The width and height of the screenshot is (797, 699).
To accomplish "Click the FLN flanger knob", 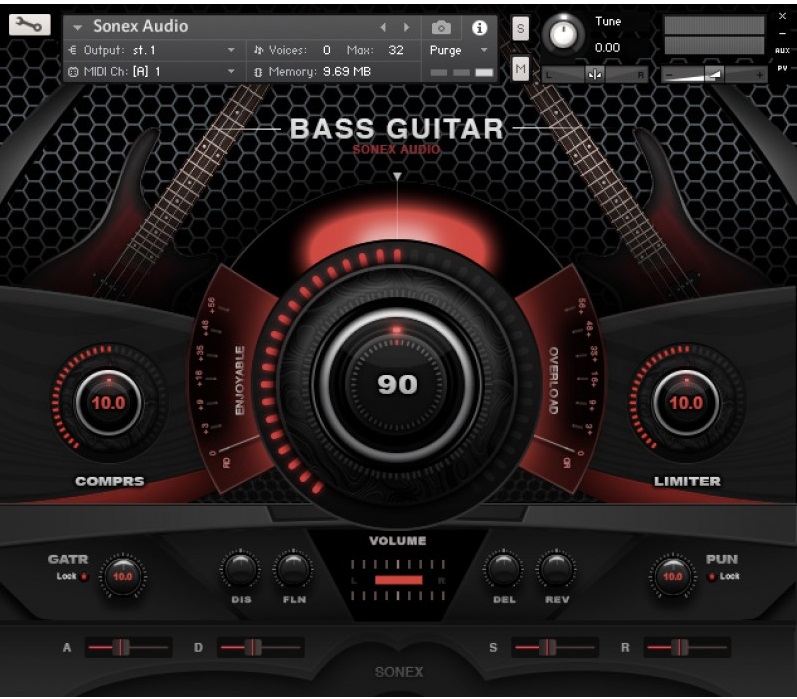I will pyautogui.click(x=293, y=570).
